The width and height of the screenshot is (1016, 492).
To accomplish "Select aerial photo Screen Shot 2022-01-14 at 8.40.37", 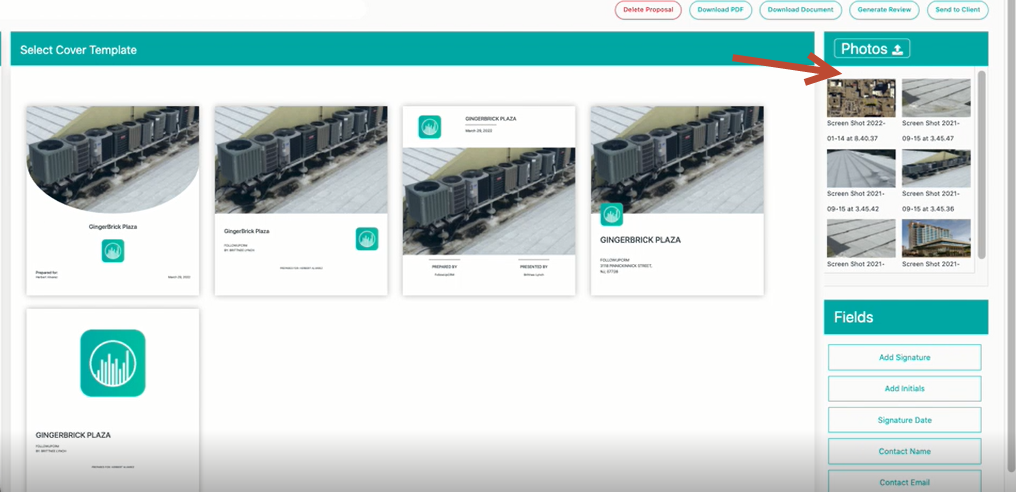I will [861, 98].
